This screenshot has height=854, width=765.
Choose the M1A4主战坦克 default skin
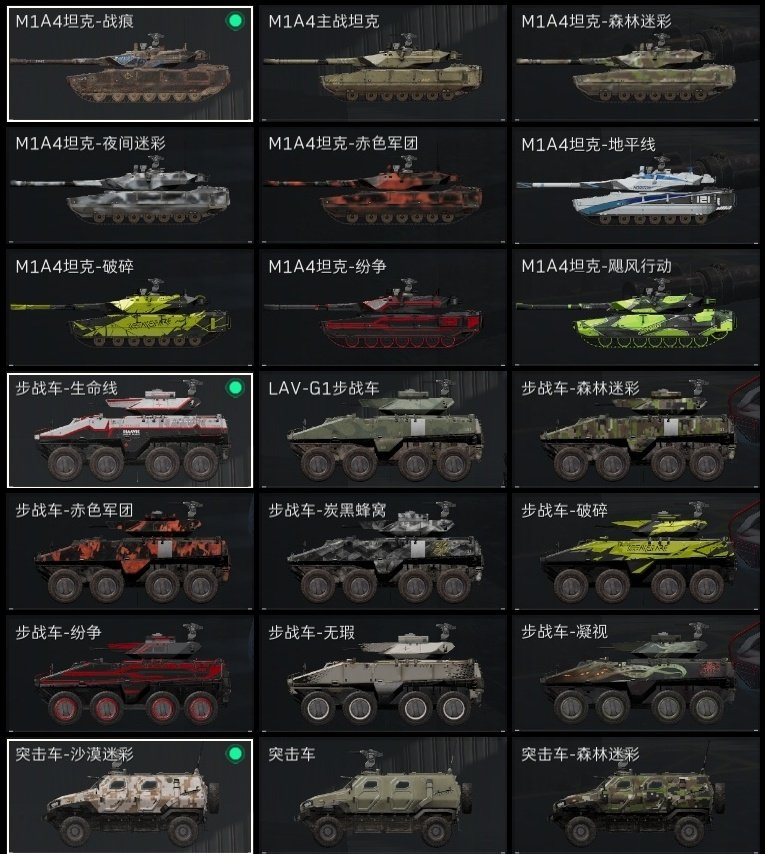383,64
